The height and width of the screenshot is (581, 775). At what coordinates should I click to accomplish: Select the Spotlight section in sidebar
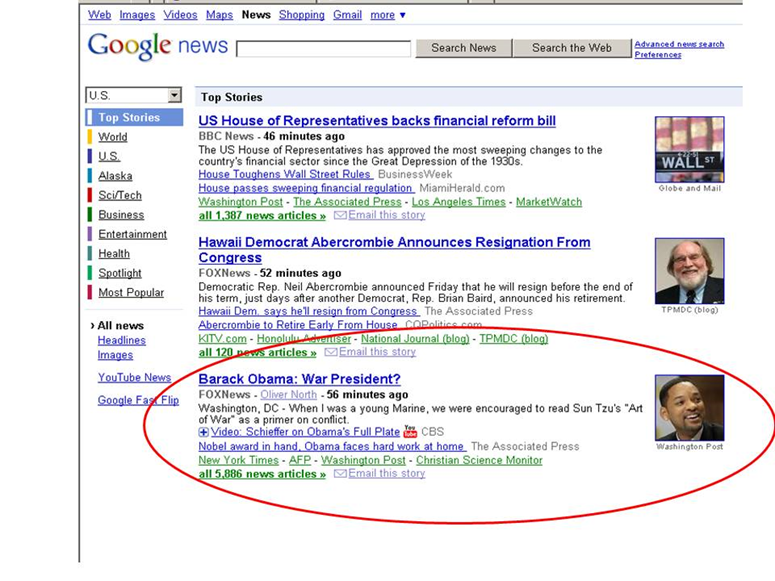pos(120,273)
